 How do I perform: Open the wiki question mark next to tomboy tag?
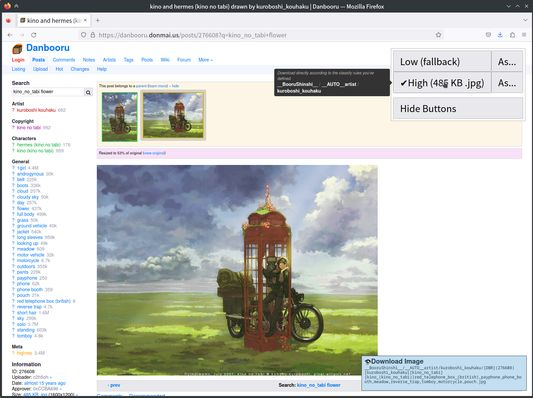14,336
